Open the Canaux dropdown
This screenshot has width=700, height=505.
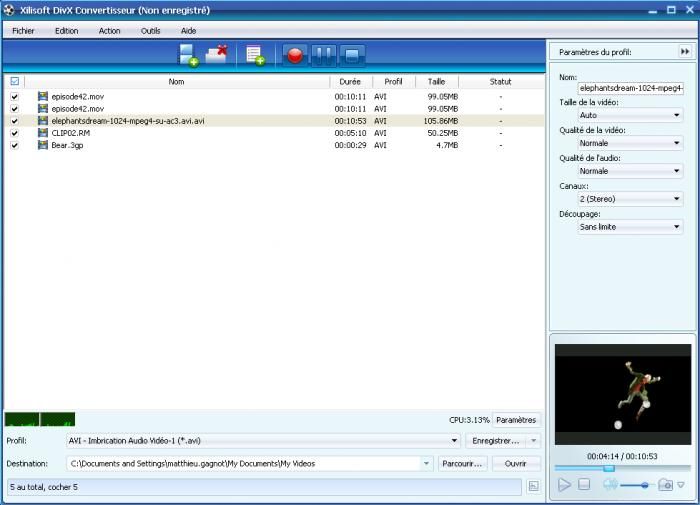(630, 199)
